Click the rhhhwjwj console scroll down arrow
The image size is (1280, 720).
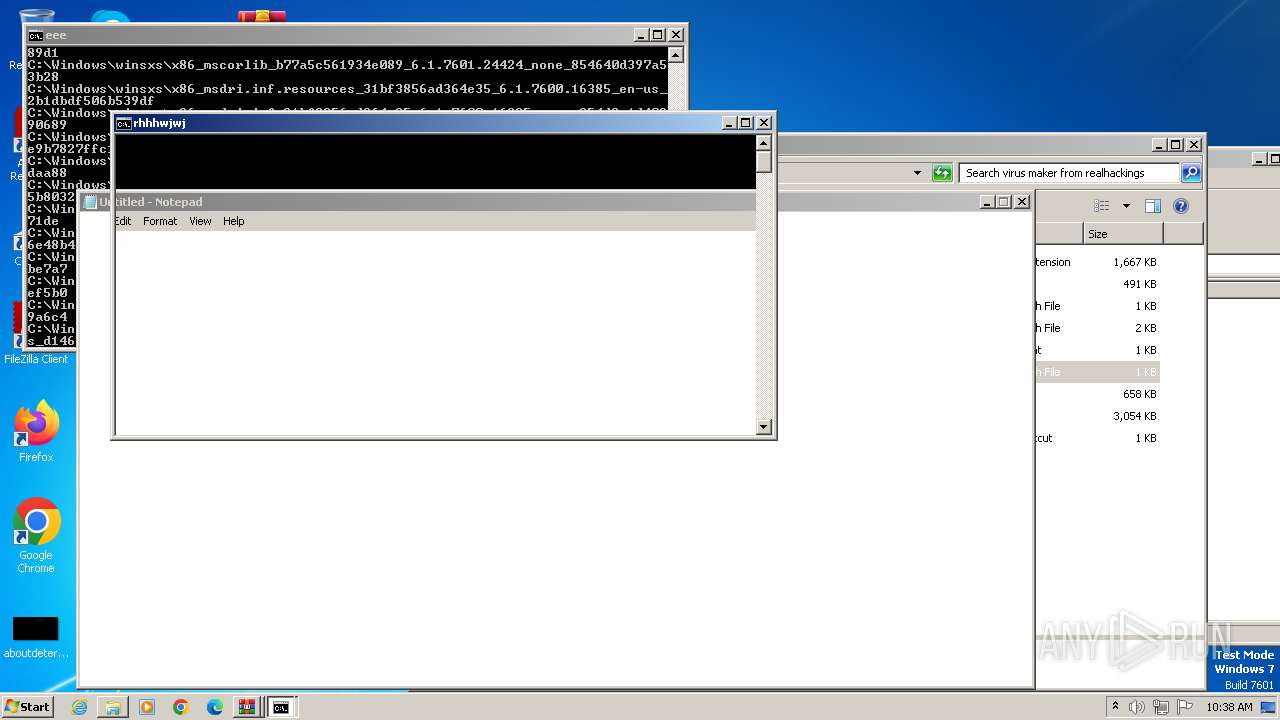click(764, 427)
